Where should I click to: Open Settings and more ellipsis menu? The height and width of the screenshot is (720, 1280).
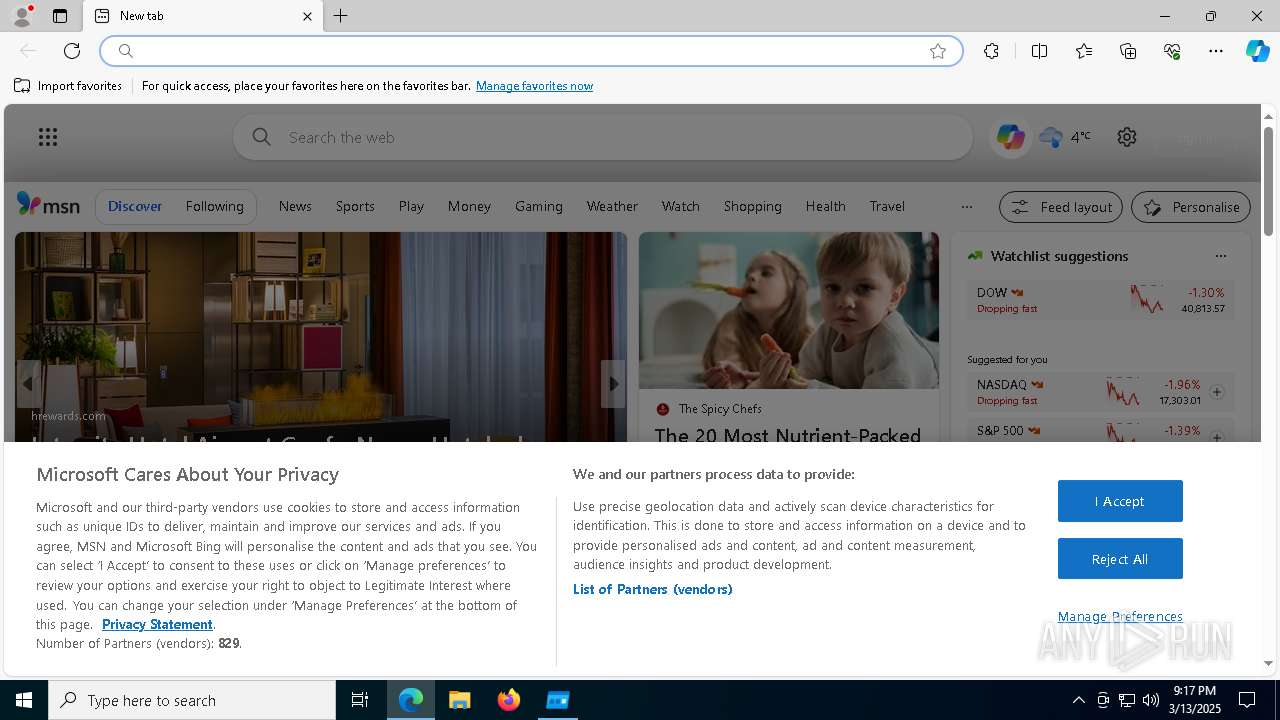[1216, 51]
